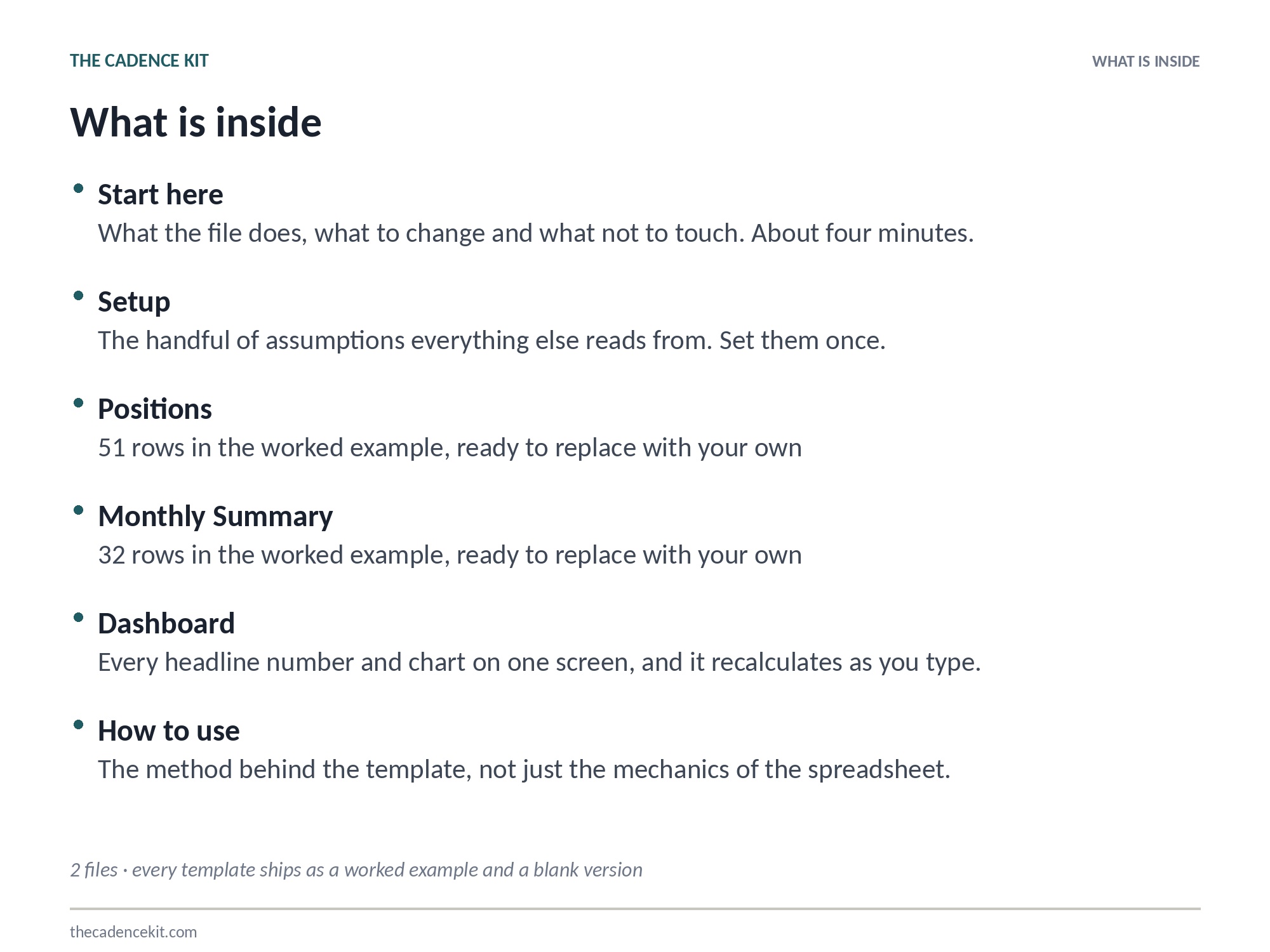Click the 2 files footnote text
This screenshot has width=1270, height=952.
356,869
